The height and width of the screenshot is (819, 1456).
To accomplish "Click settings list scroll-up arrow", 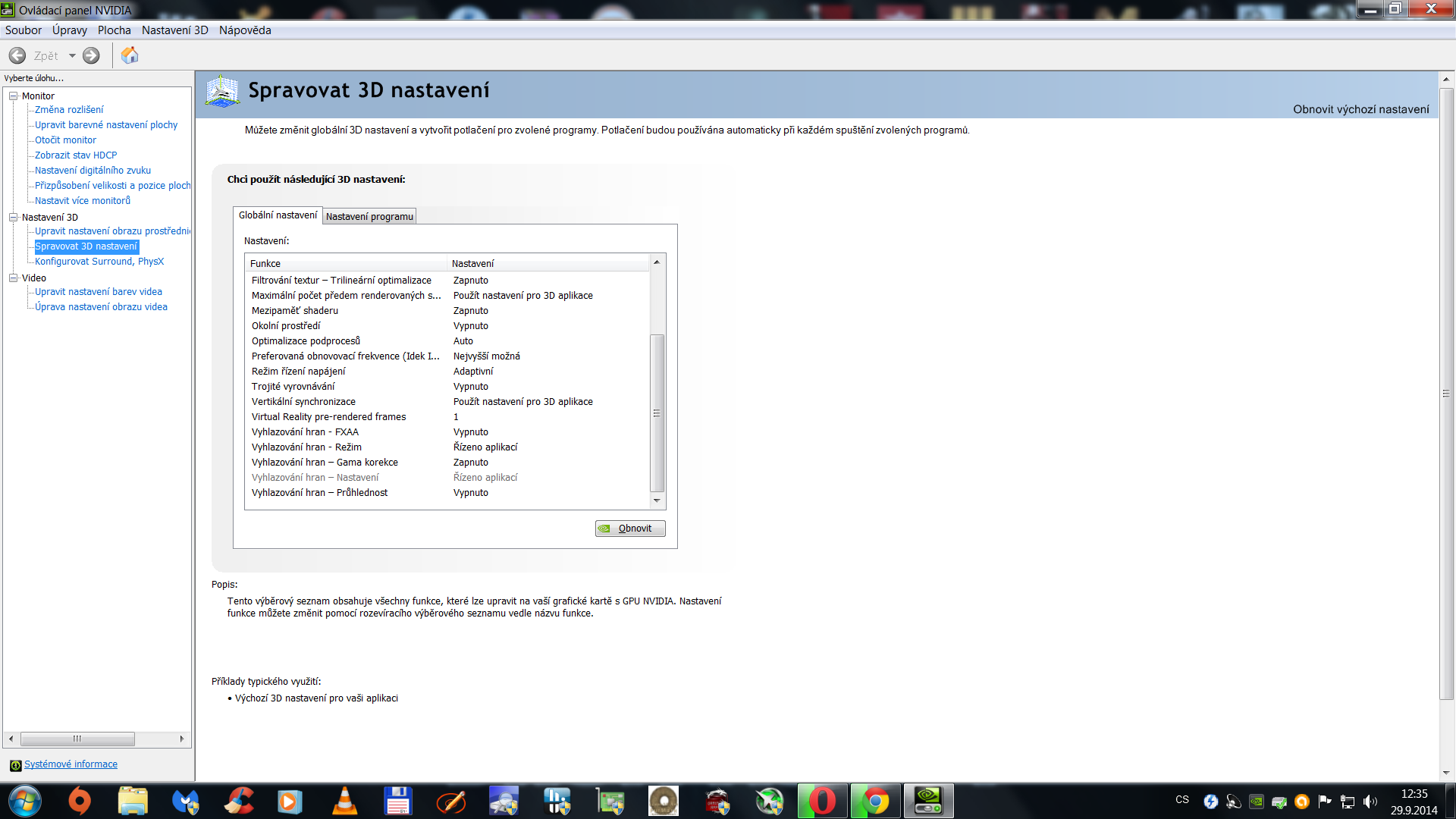I will click(x=657, y=262).
